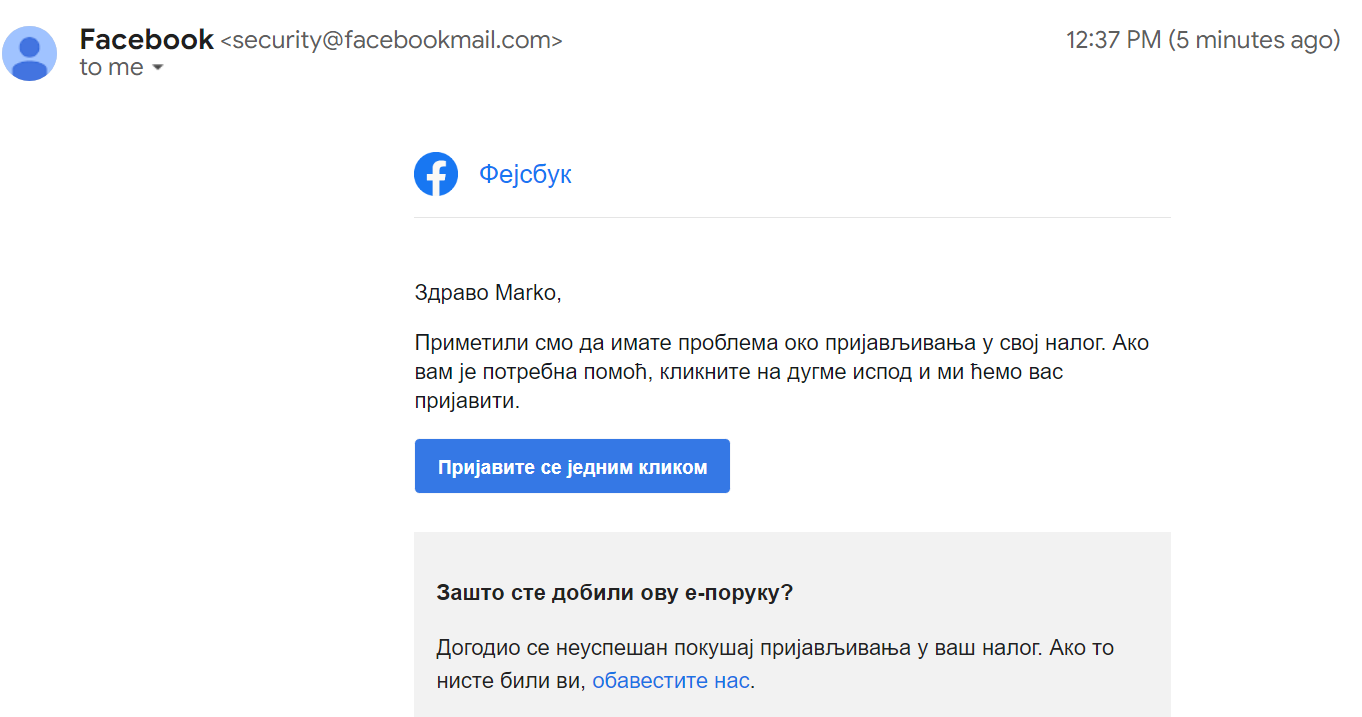Screen dimensions: 1362x717
Task: Click the 12:37 PM timestamp
Action: tap(1113, 40)
